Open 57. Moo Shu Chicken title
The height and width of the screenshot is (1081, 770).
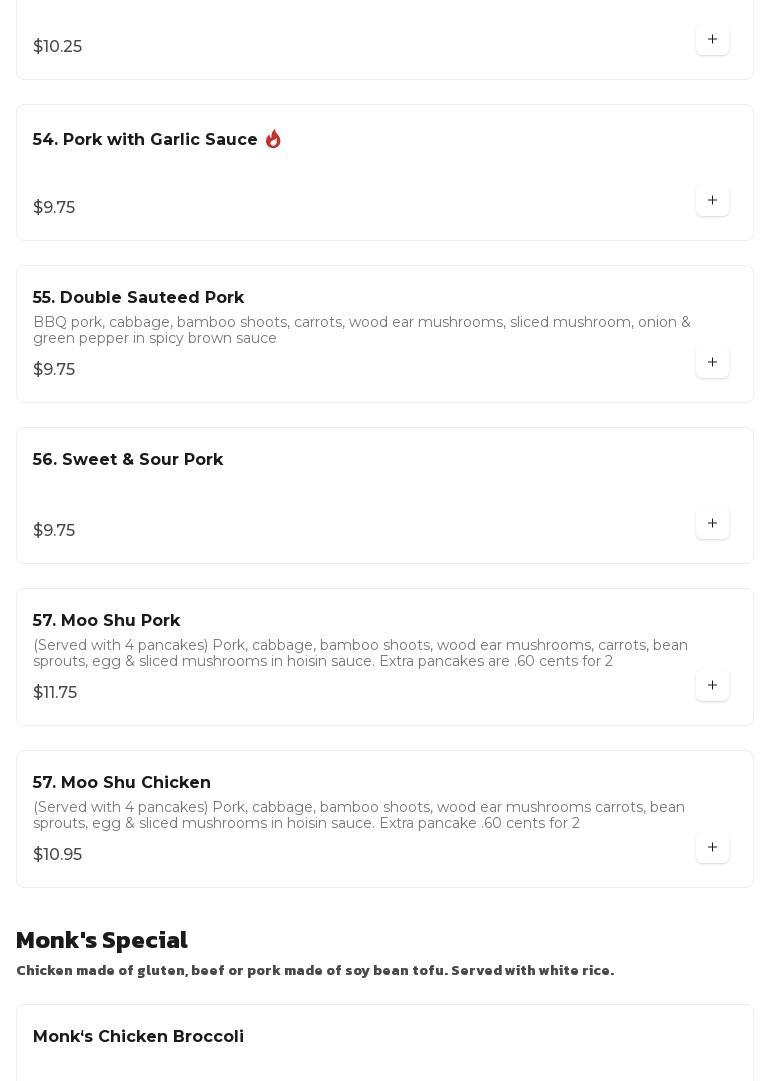pos(121,783)
